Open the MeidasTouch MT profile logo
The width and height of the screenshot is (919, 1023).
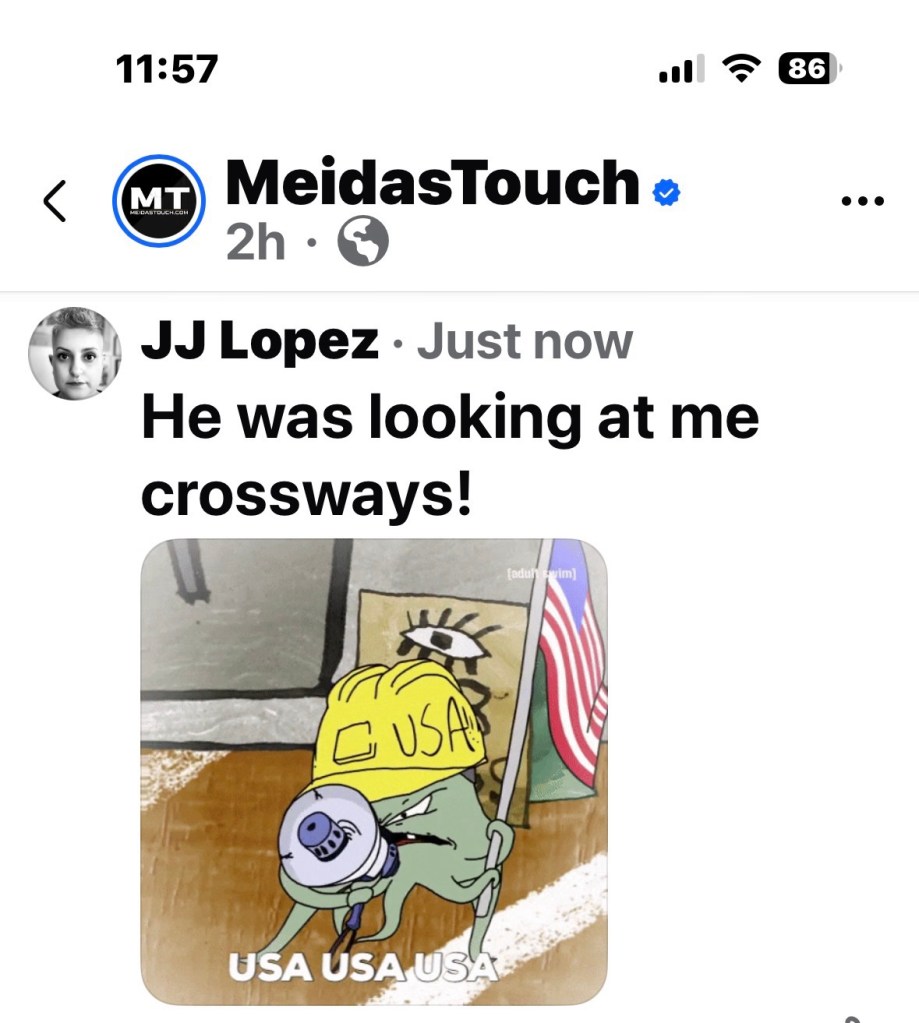tap(158, 201)
